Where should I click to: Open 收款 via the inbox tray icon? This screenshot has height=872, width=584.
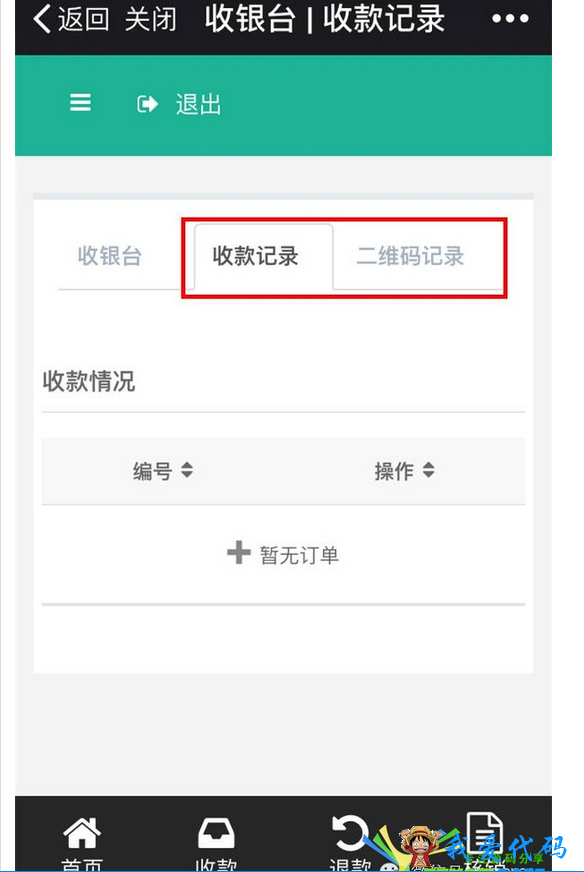(216, 833)
